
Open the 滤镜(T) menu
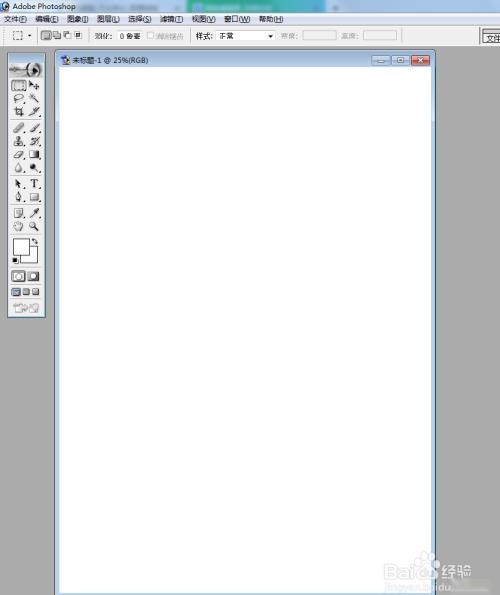pos(171,19)
